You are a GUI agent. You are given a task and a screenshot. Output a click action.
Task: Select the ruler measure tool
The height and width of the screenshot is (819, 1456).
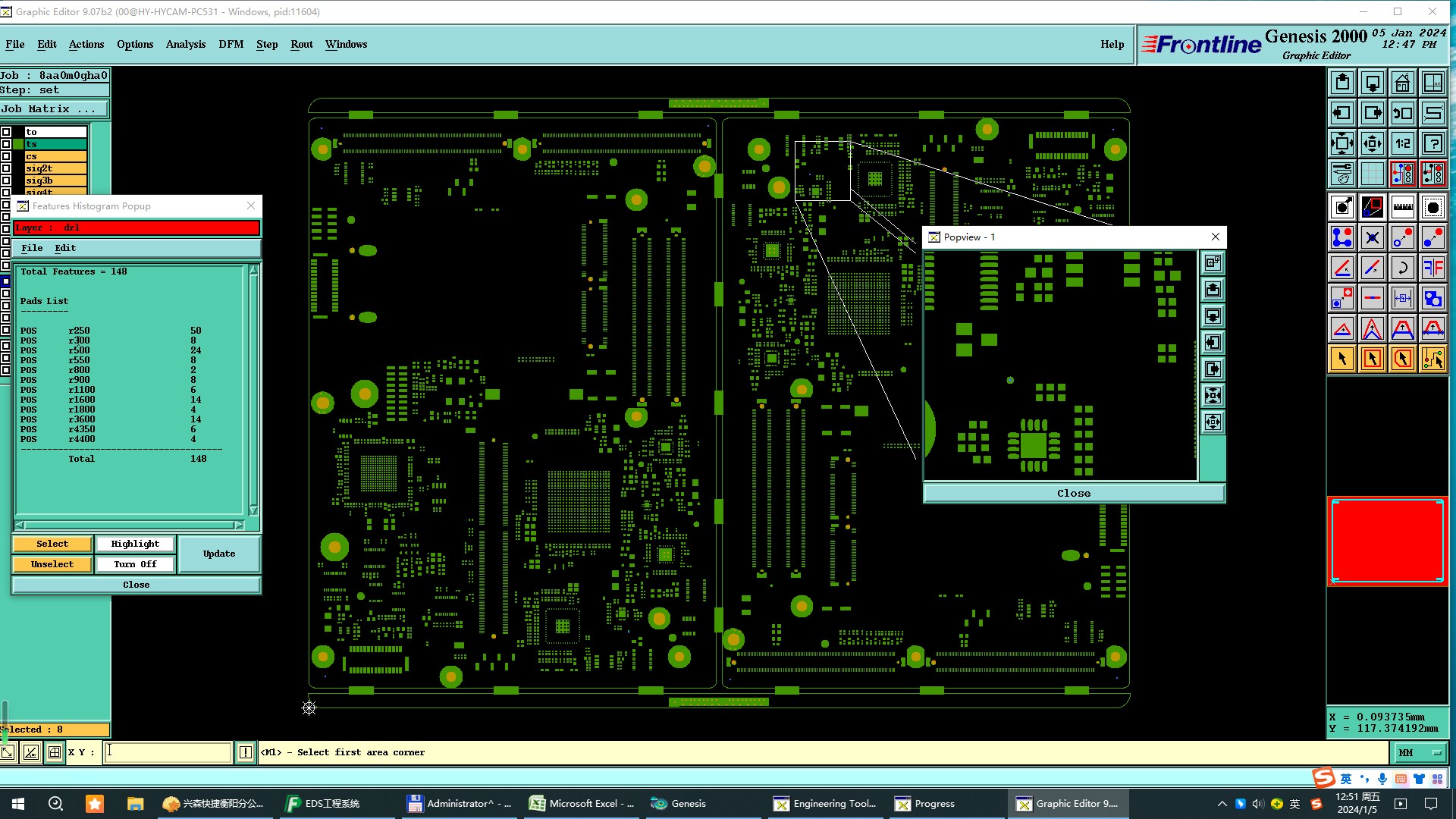click(x=1402, y=207)
